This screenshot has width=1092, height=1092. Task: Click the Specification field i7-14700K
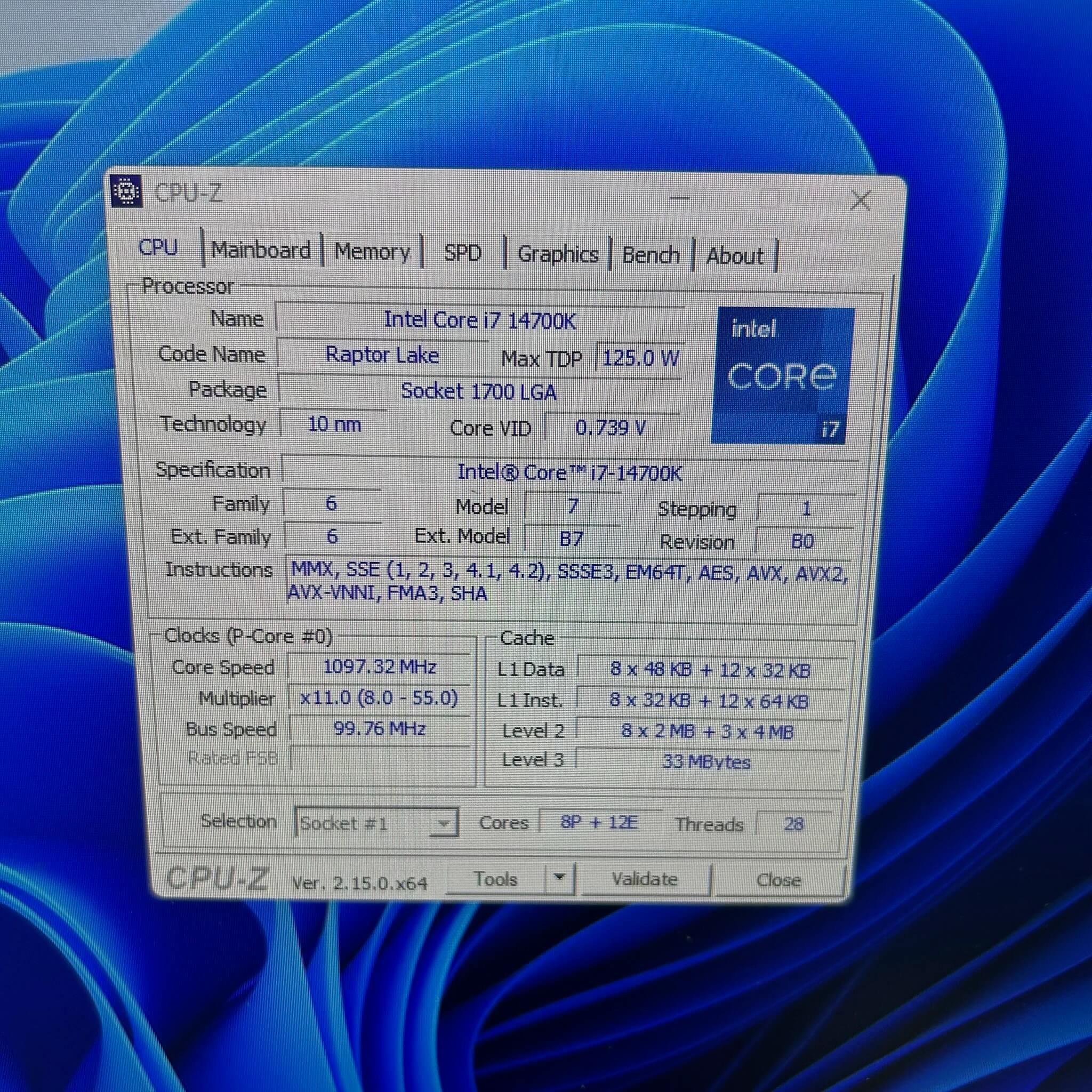click(x=570, y=472)
